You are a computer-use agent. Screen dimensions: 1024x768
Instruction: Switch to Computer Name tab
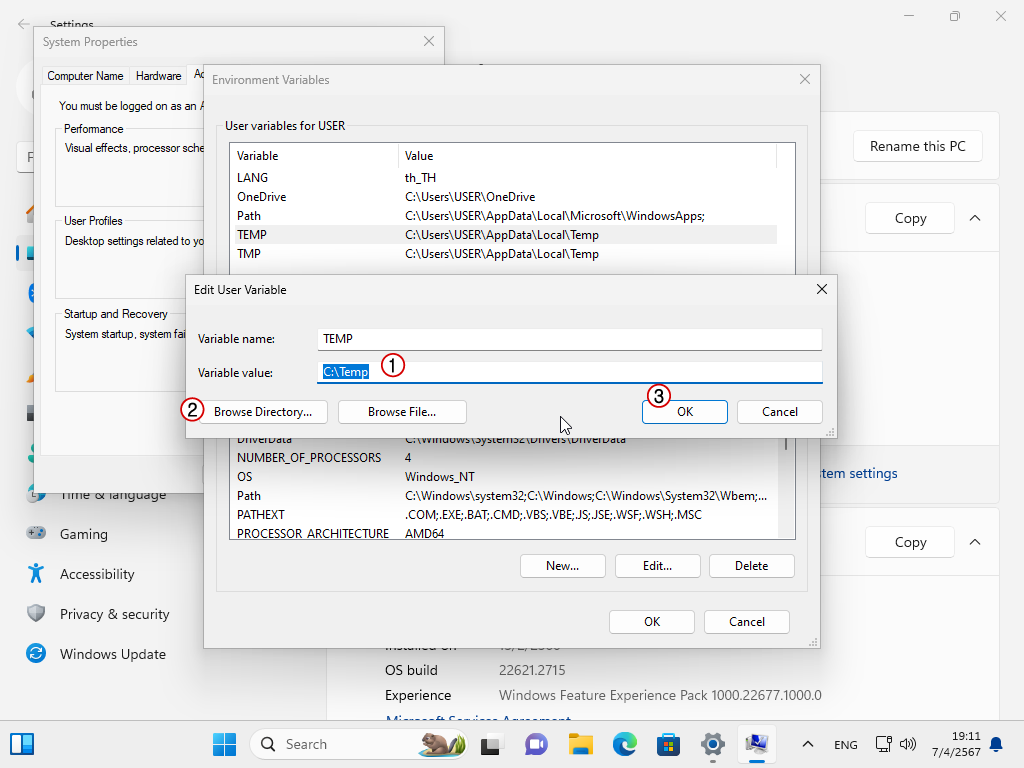(x=86, y=76)
